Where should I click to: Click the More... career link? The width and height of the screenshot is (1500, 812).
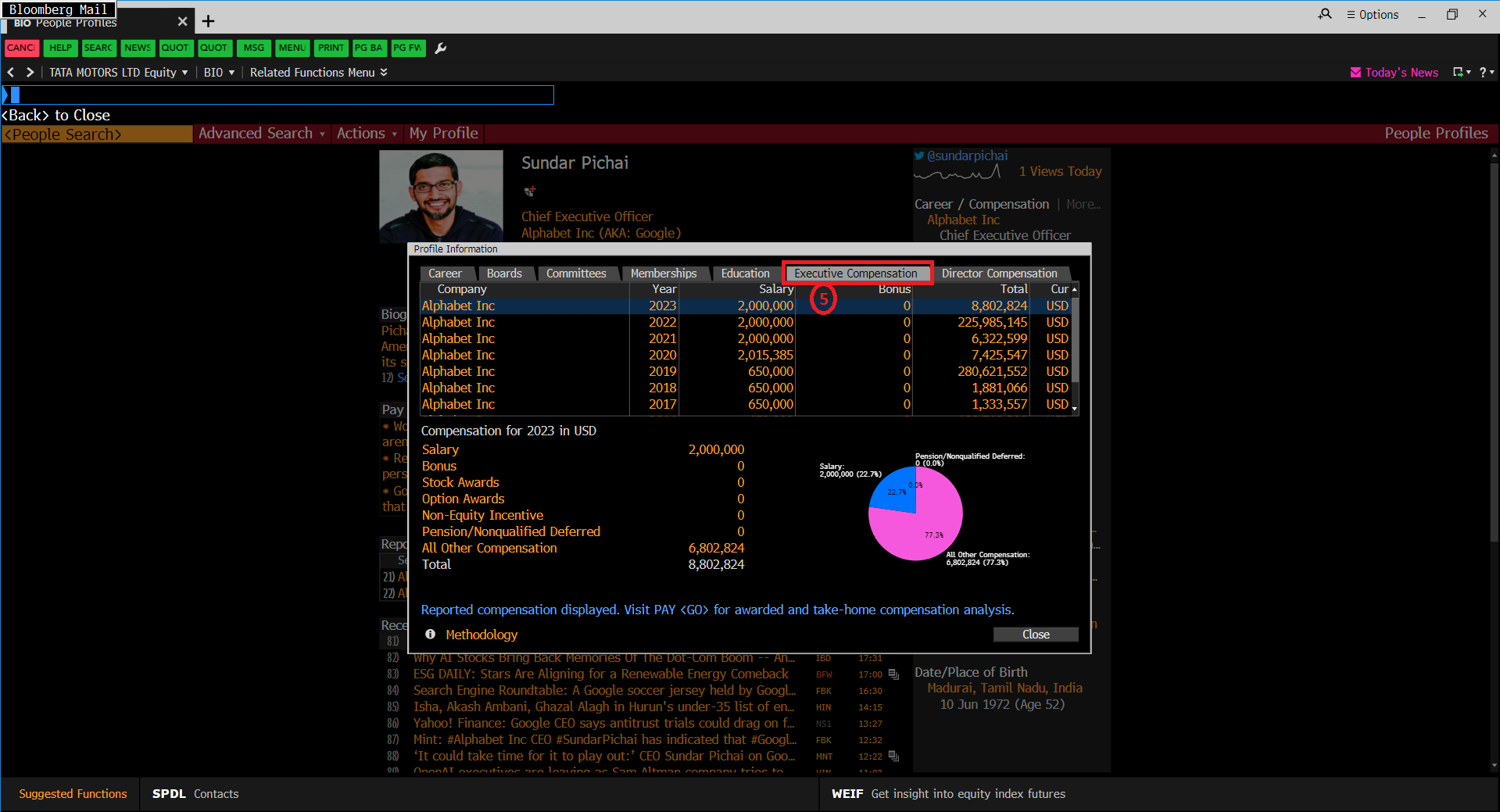point(1083,204)
